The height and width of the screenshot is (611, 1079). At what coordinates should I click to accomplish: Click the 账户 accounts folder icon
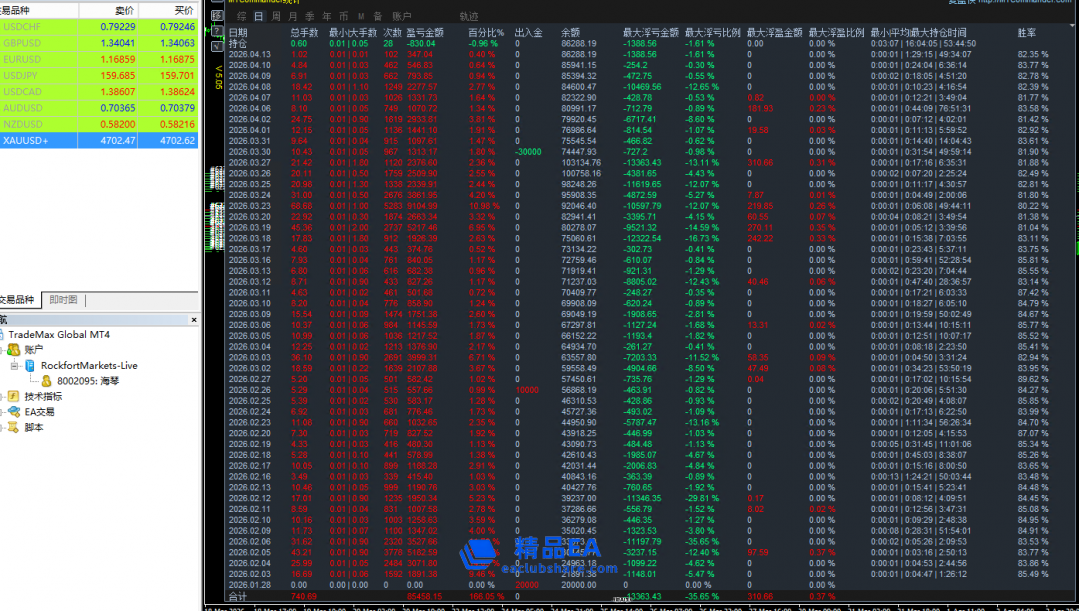click(x=14, y=350)
